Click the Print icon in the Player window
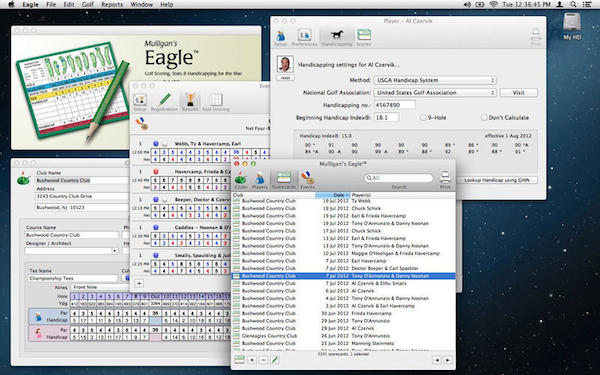600x375 pixels. coord(535,38)
